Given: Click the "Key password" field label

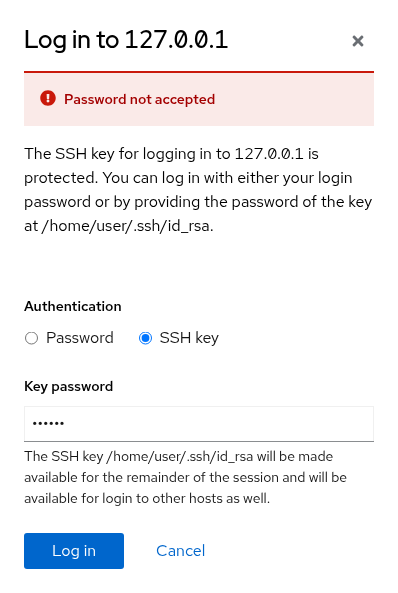Looking at the screenshot, I should 68,387.
